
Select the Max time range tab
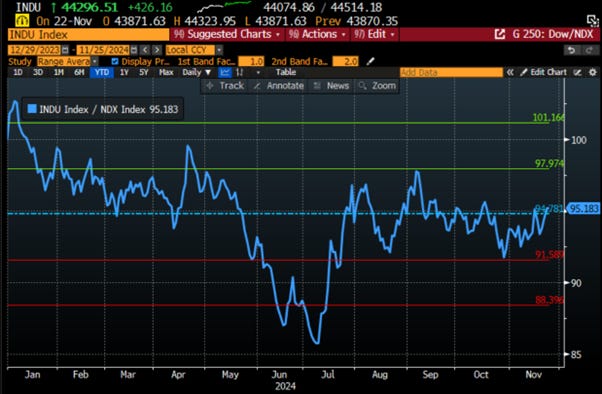tap(166, 72)
